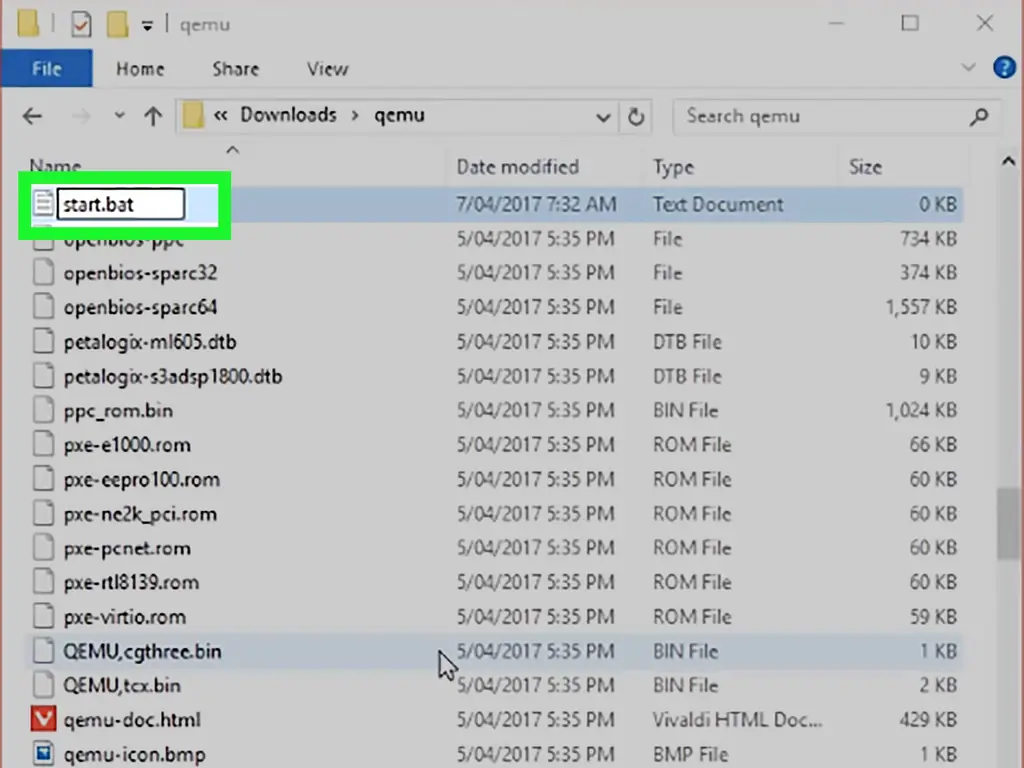Click the file icon of petalogix-ml605.dtb
Screen dimensions: 1024x768
point(43,342)
